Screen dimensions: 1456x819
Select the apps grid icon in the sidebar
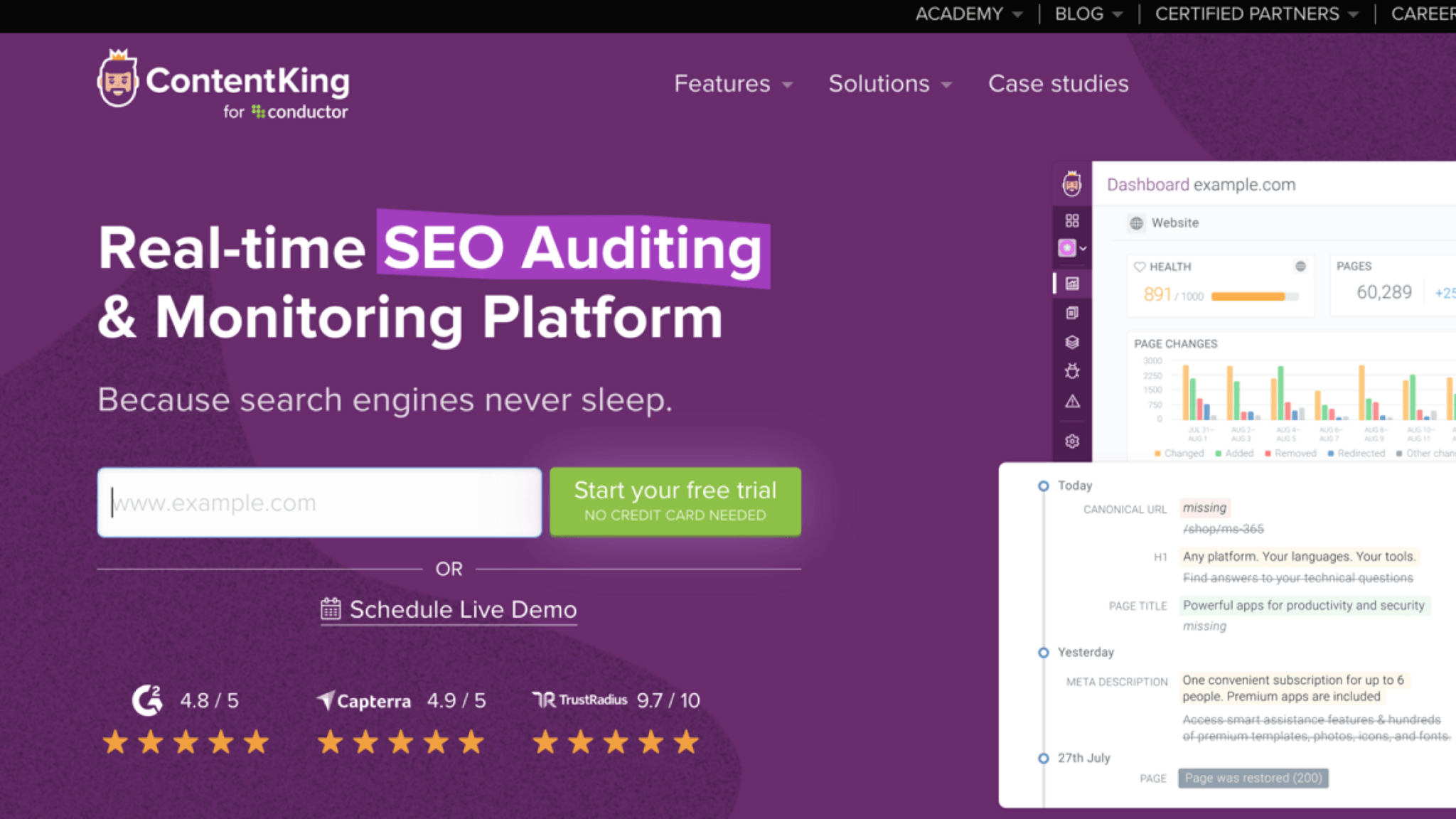pos(1072,220)
